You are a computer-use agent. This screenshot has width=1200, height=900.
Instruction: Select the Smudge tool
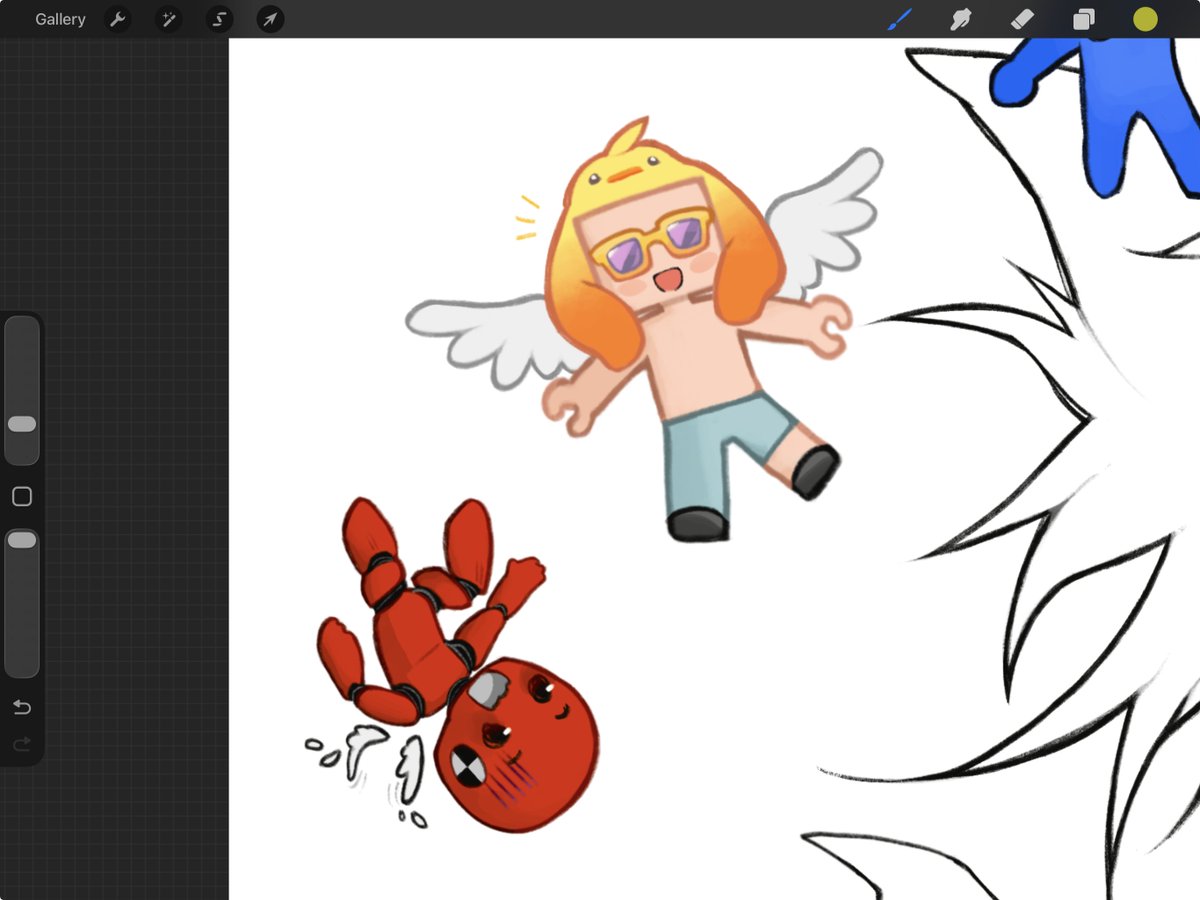tap(961, 19)
